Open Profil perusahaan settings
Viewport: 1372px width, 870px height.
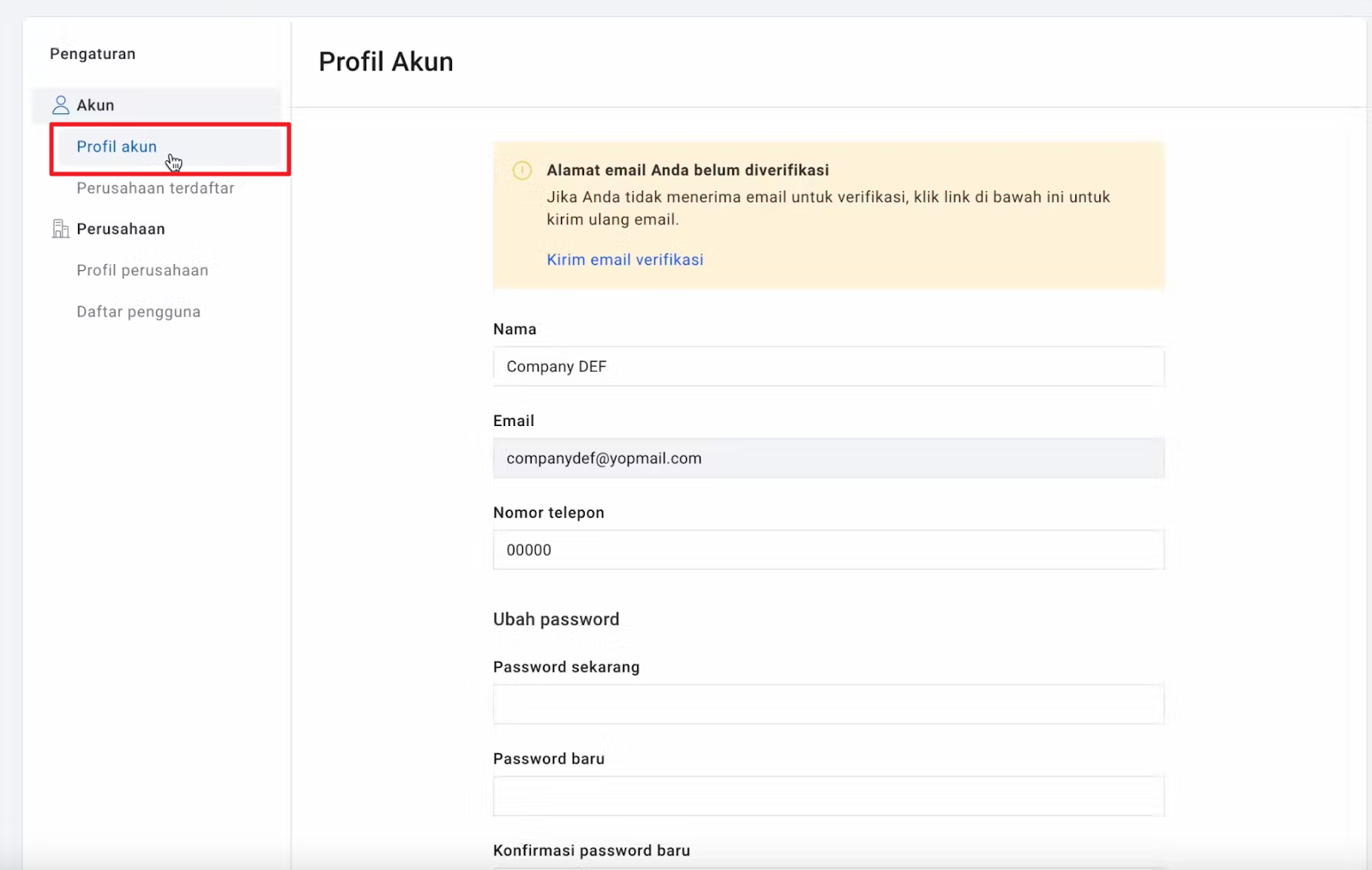point(142,270)
